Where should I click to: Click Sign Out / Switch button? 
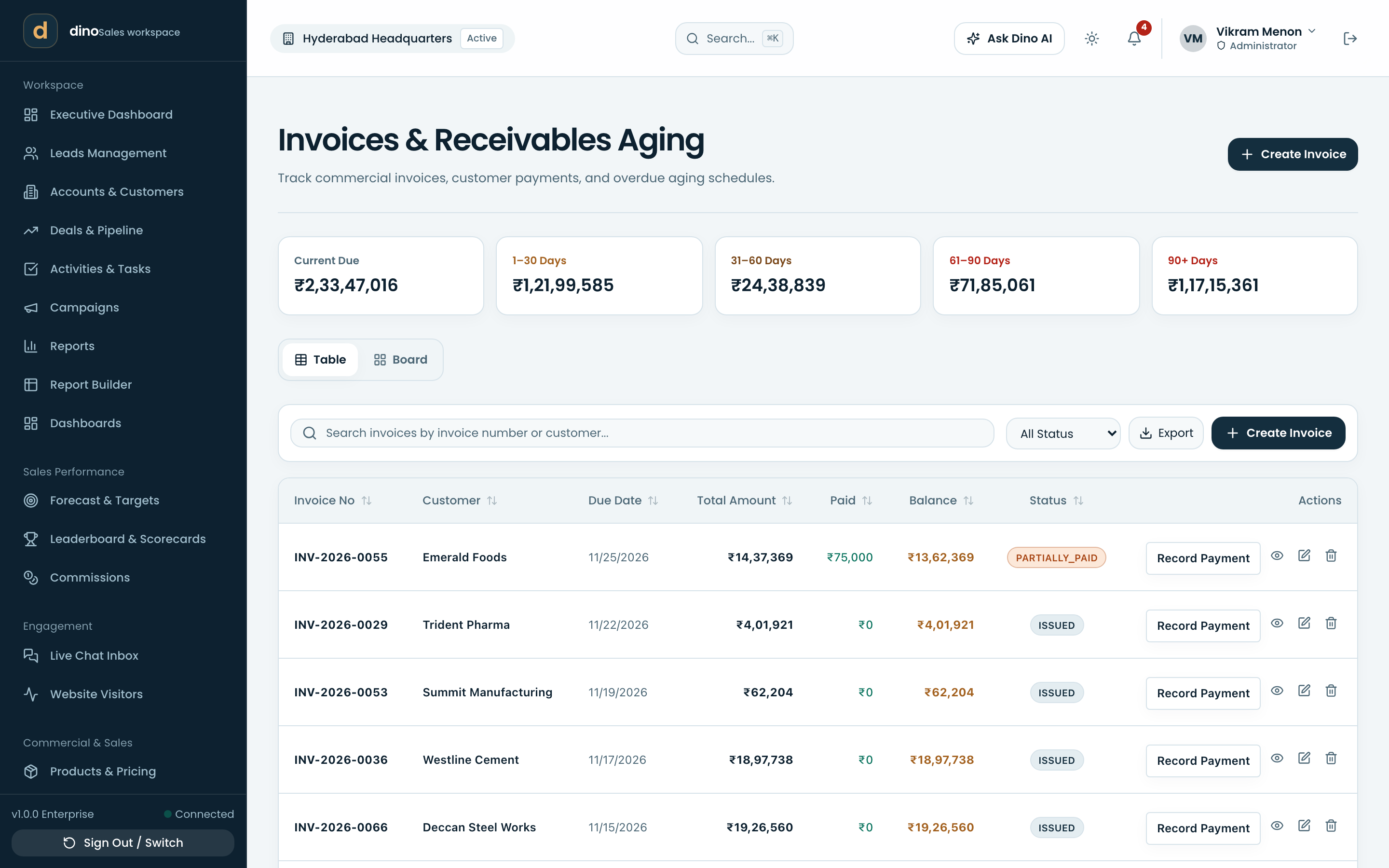pos(123,843)
